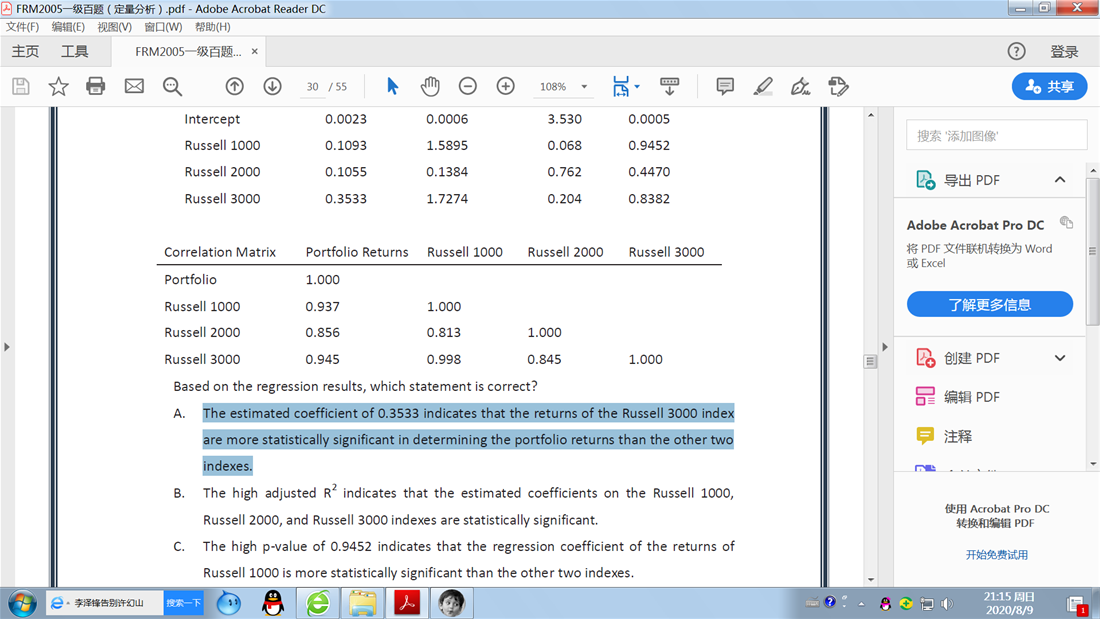
Task: Activate the Hand pan tool
Action: pyautogui.click(x=430, y=86)
